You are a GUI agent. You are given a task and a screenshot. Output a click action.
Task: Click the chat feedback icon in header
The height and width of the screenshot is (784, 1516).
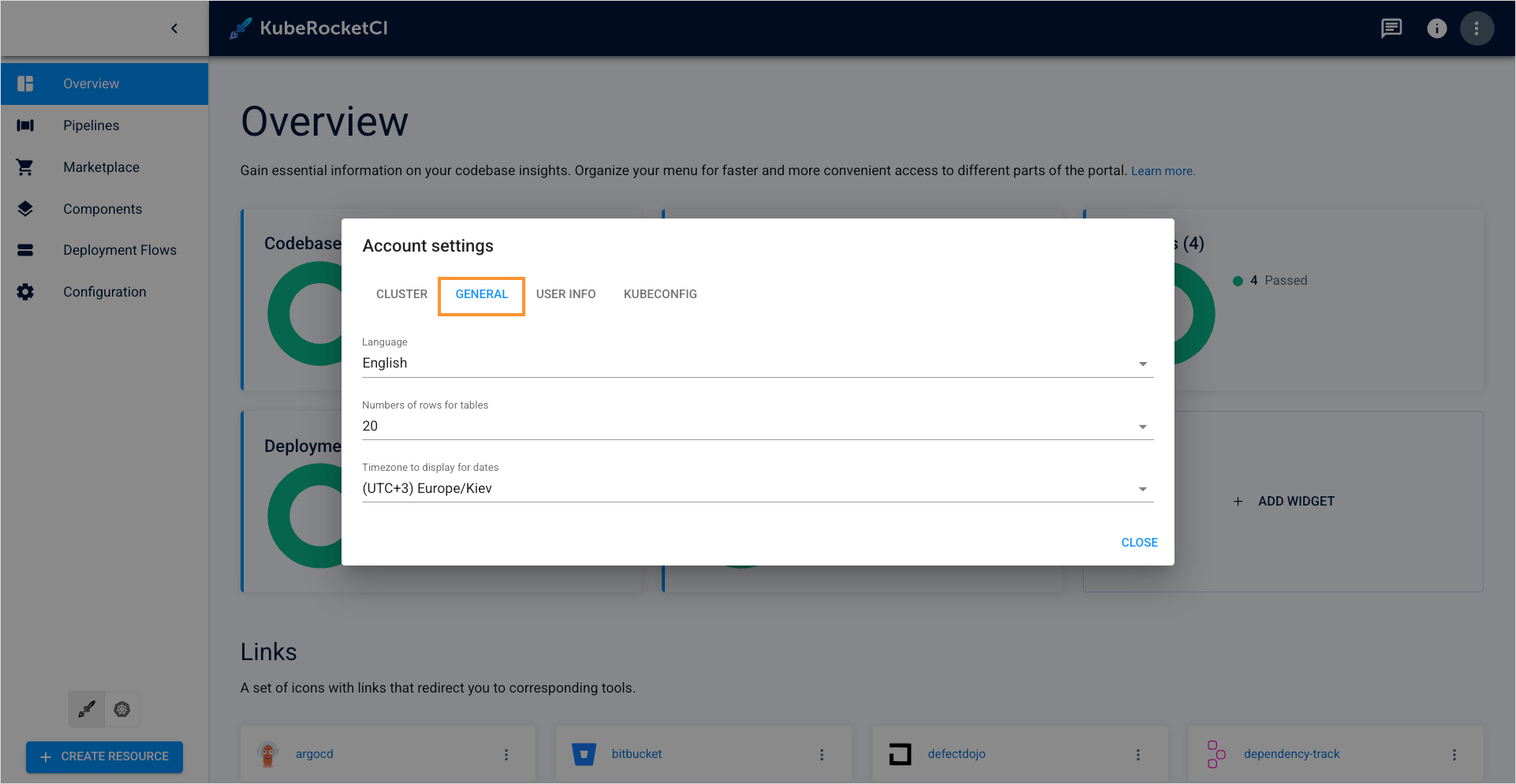point(1391,28)
